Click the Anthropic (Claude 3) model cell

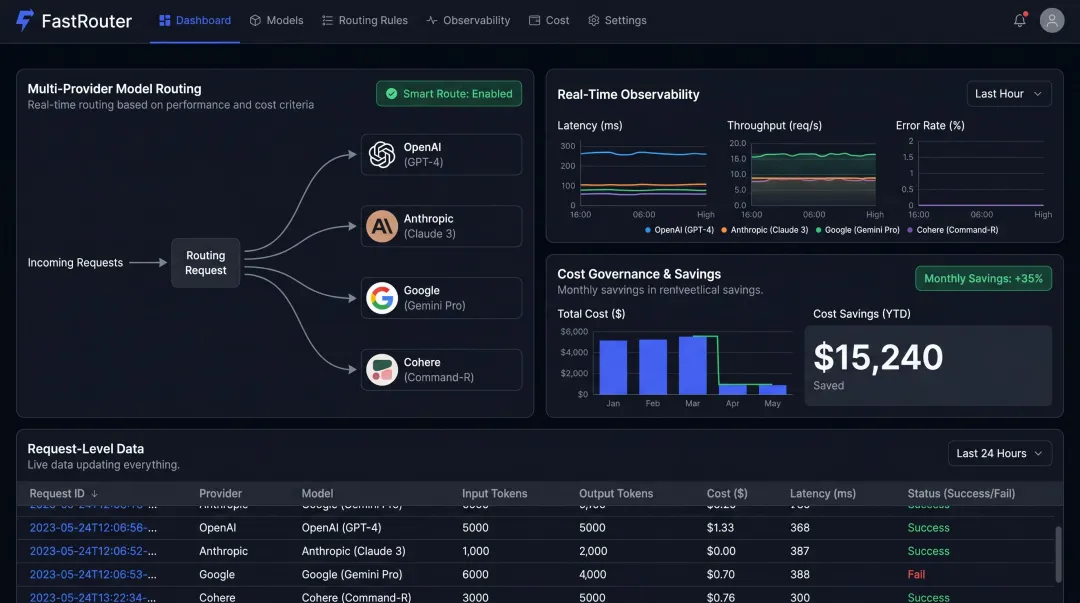click(x=353, y=551)
